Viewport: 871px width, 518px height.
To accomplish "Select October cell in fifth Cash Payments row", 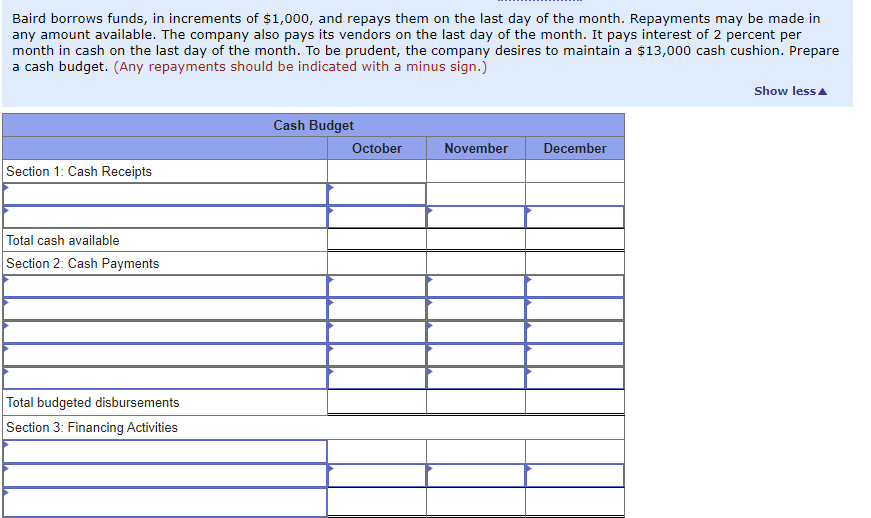I will click(x=377, y=378).
